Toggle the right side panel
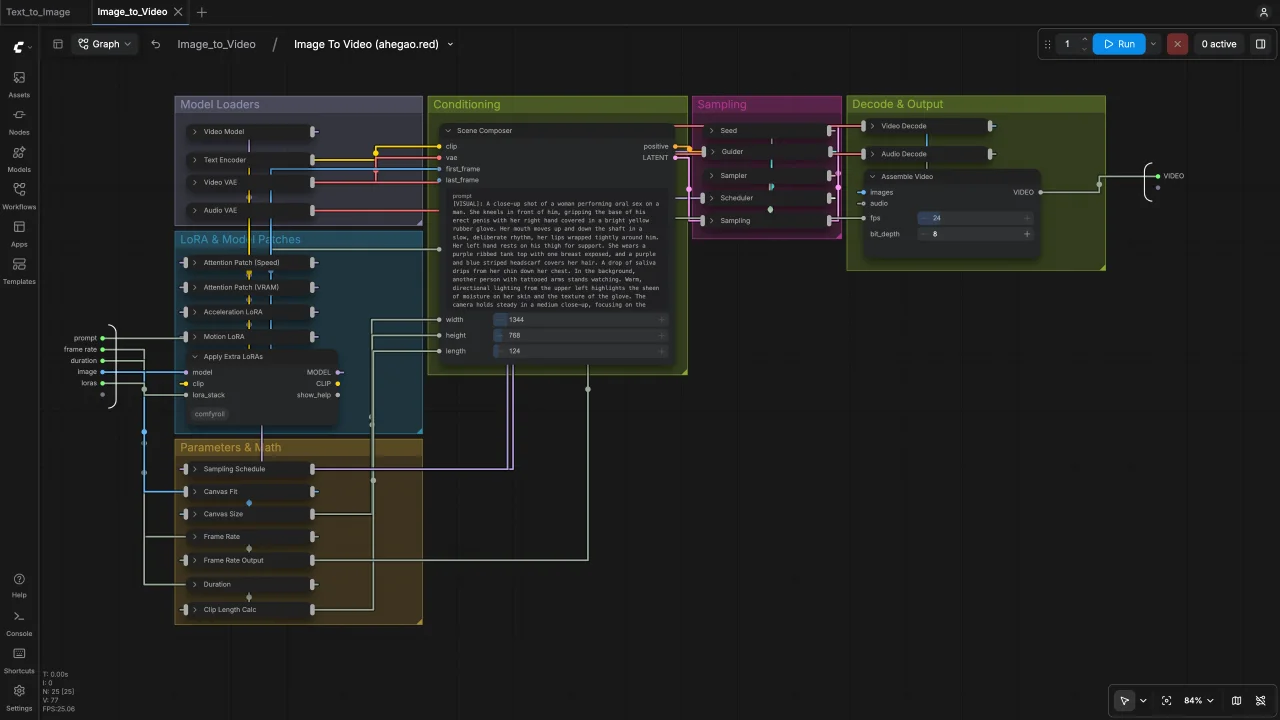Viewport: 1280px width, 720px height. point(1260,44)
